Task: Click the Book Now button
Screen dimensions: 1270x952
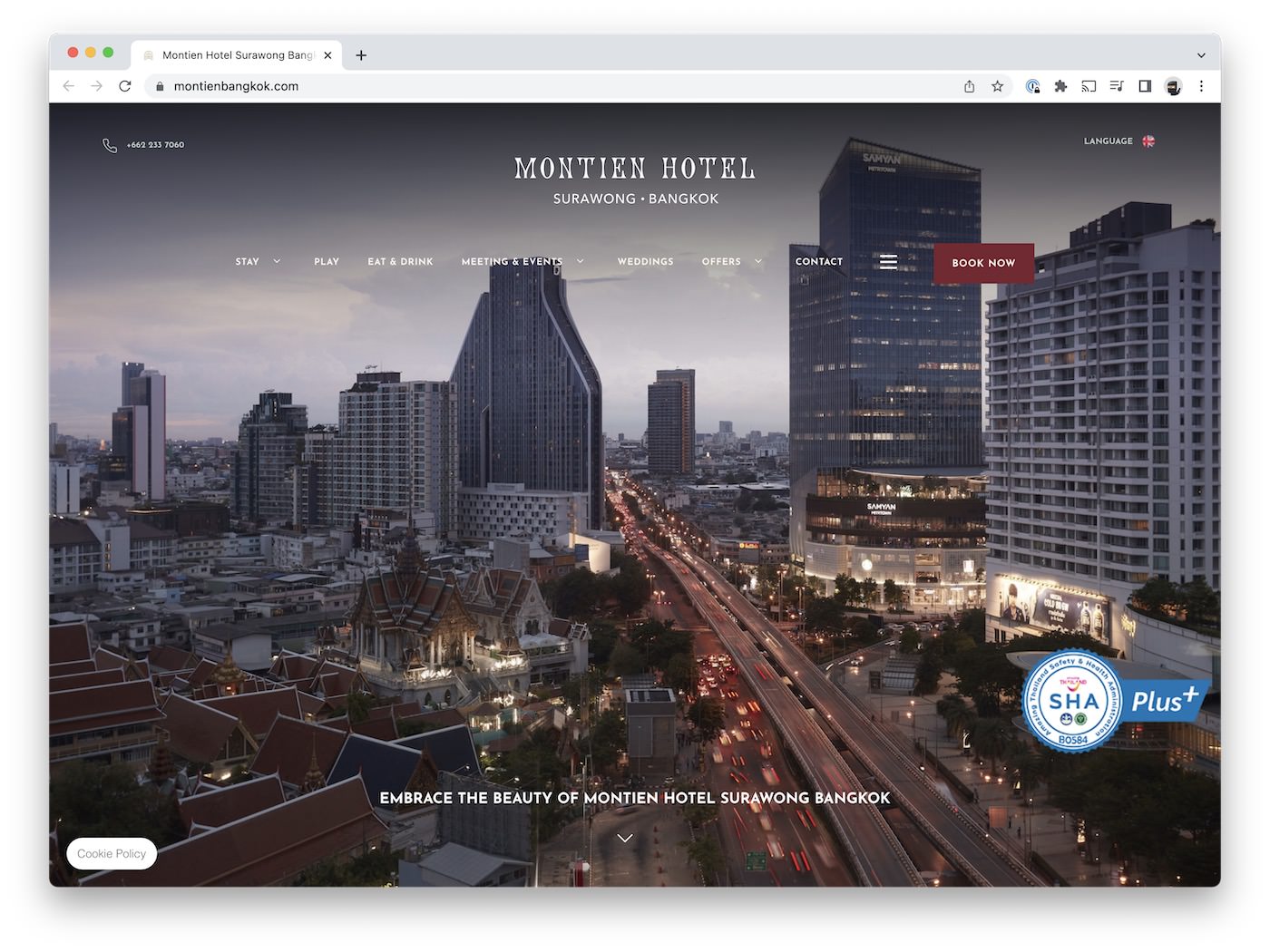Action: pos(983,263)
